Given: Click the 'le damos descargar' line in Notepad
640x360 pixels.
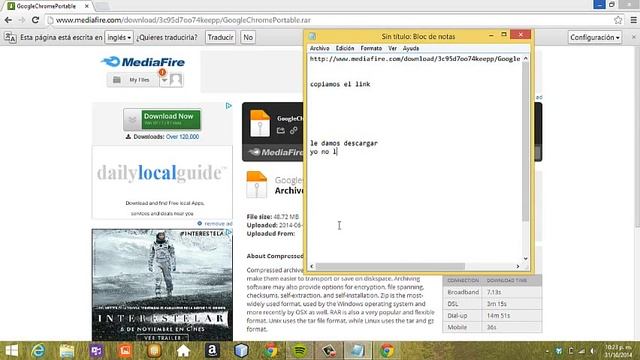Looking at the screenshot, I should point(344,143).
